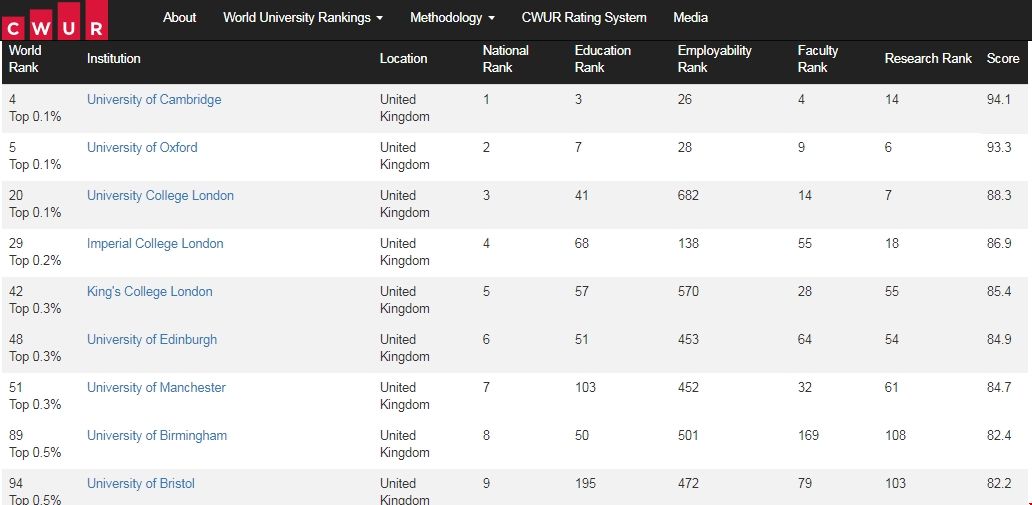The image size is (1032, 505).
Task: Open the About page
Action: click(x=179, y=17)
